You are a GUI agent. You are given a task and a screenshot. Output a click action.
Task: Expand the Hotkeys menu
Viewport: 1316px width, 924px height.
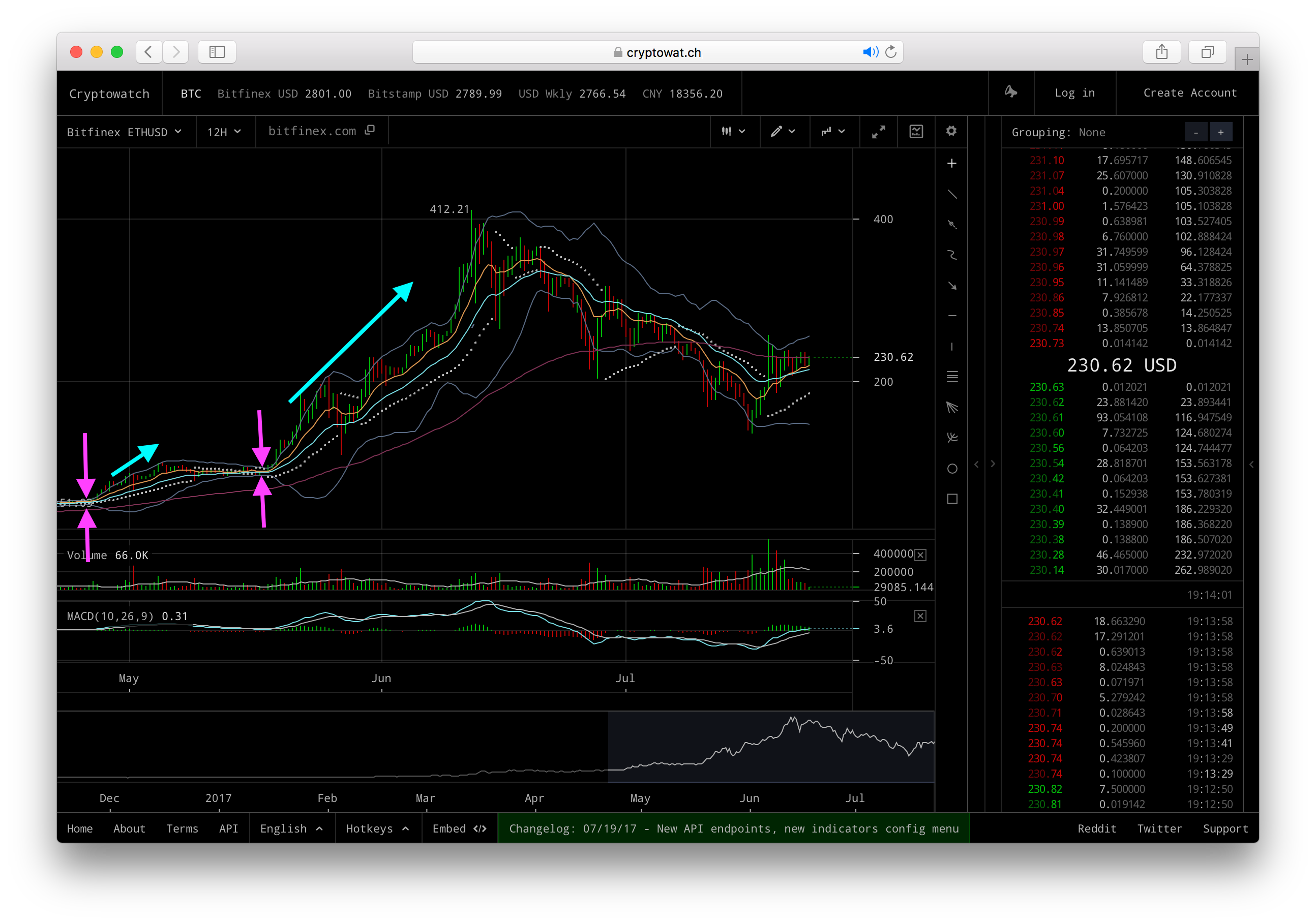click(x=378, y=829)
